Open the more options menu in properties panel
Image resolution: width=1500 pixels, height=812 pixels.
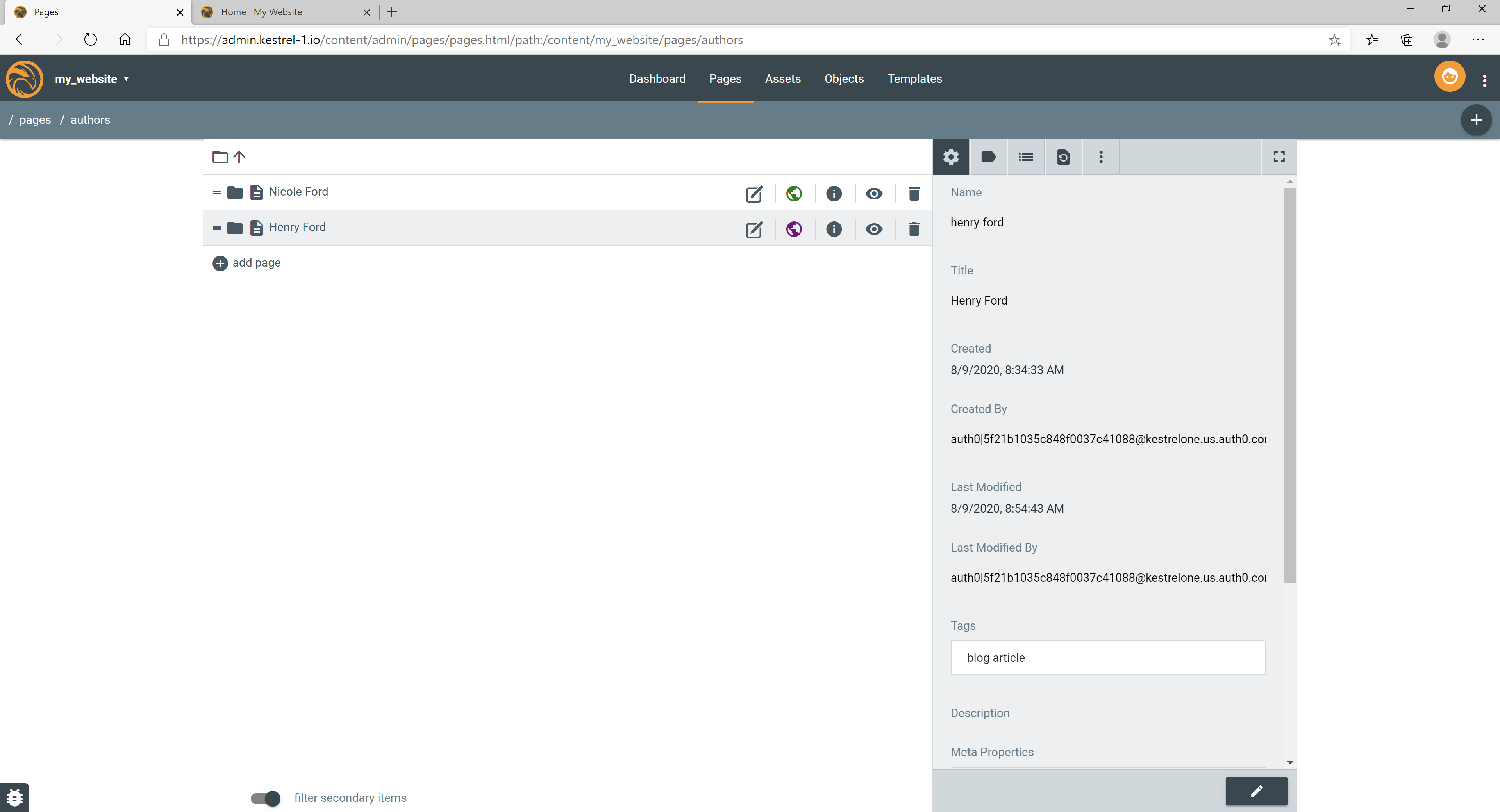point(1100,157)
